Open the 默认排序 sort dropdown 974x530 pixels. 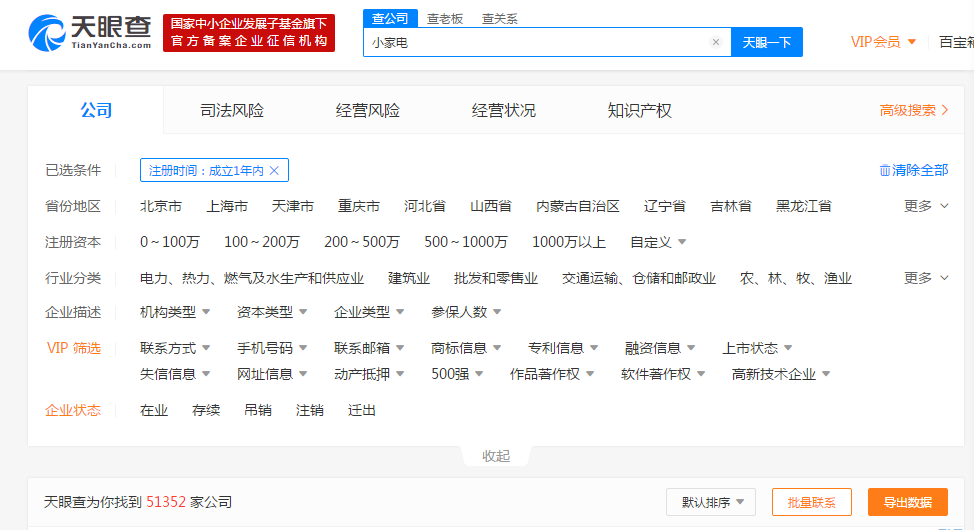(x=710, y=502)
